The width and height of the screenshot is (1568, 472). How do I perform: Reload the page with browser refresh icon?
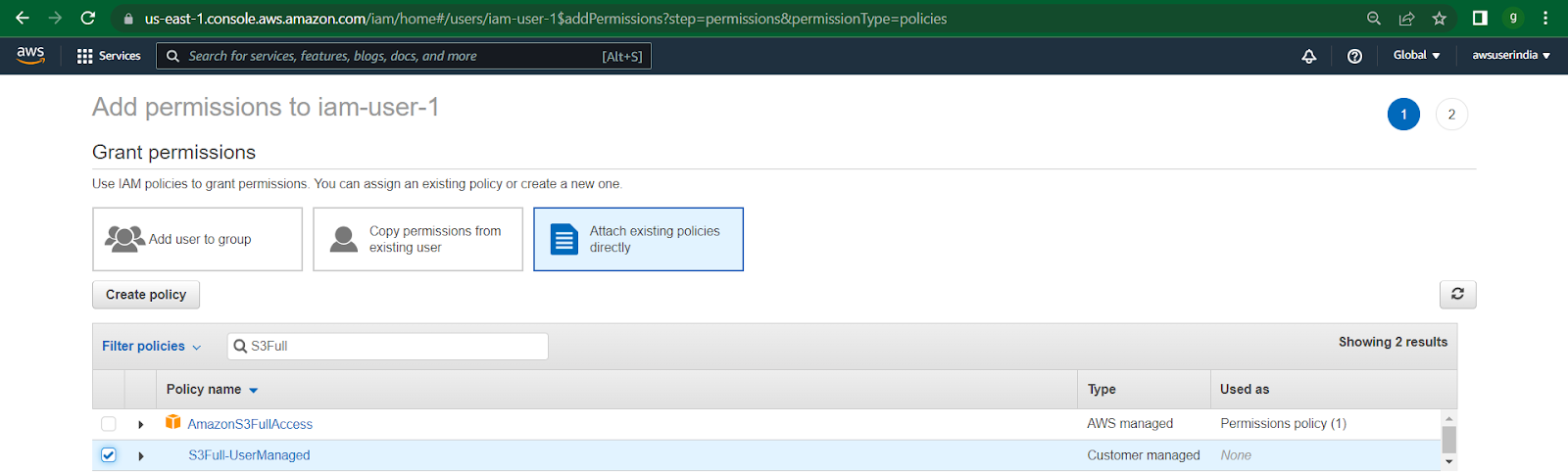(x=87, y=18)
